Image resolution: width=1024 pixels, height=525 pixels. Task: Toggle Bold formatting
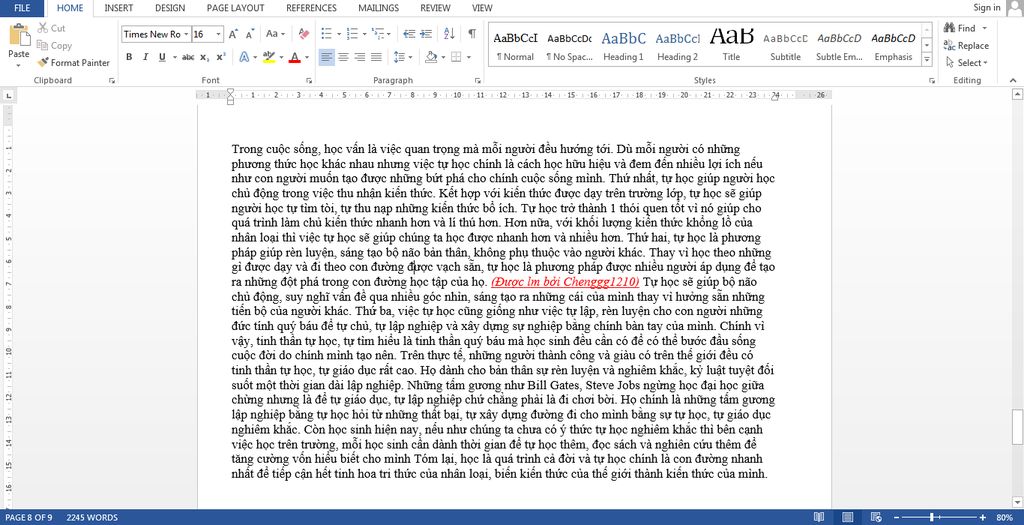[129, 57]
